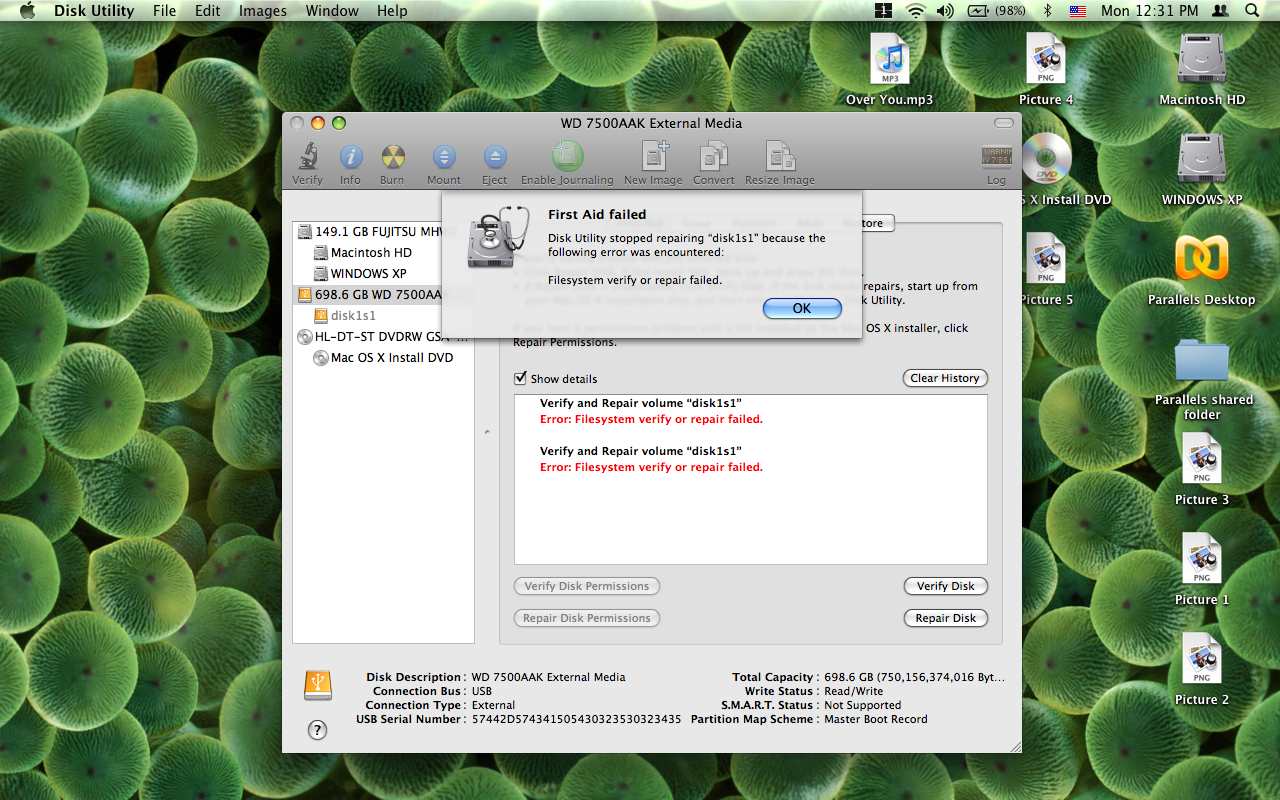Click the Convert toolbar icon
The image size is (1280, 800).
click(x=714, y=164)
